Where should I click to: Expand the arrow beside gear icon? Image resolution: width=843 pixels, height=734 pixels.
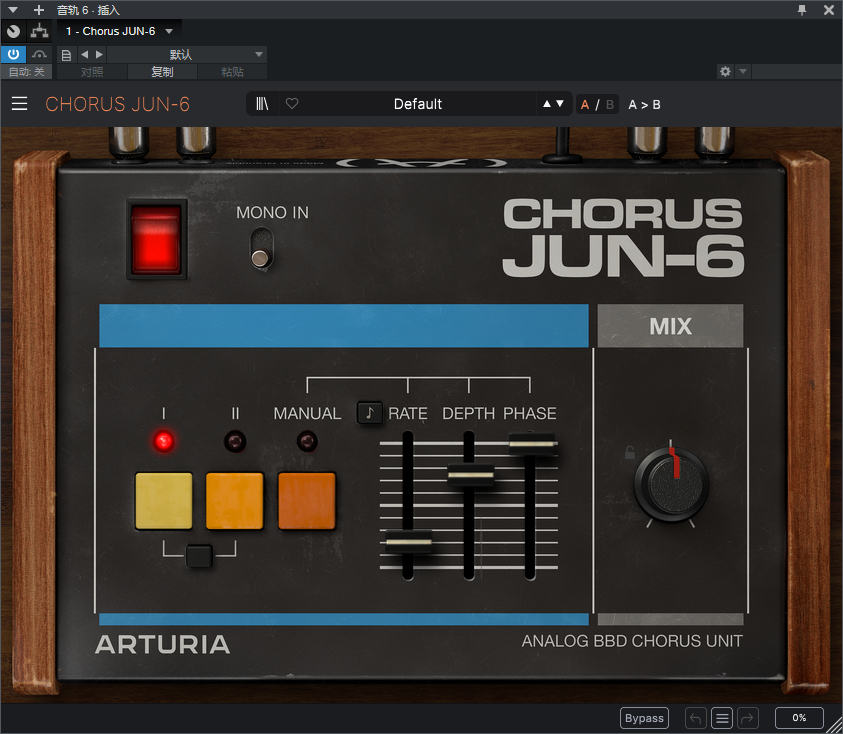(743, 72)
